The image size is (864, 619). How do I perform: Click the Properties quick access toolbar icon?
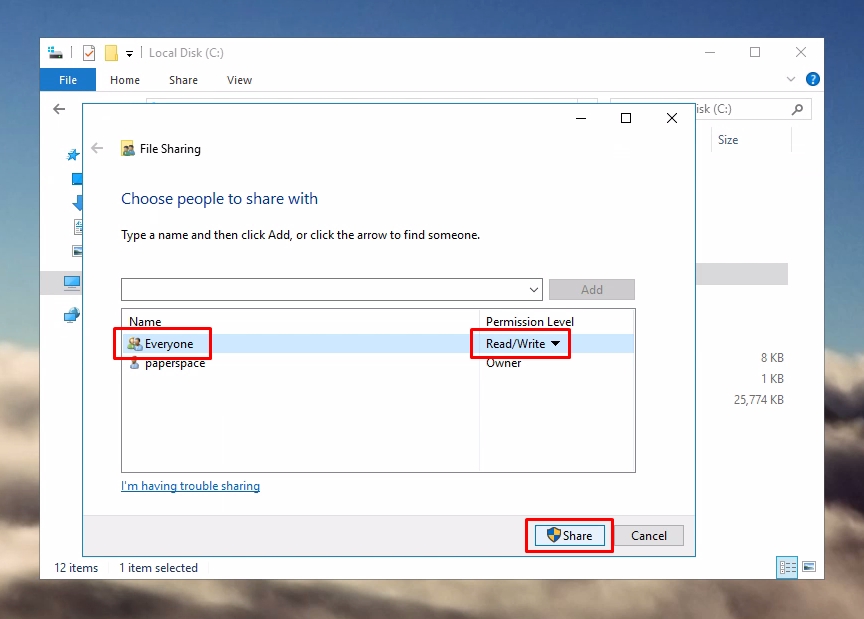89,53
